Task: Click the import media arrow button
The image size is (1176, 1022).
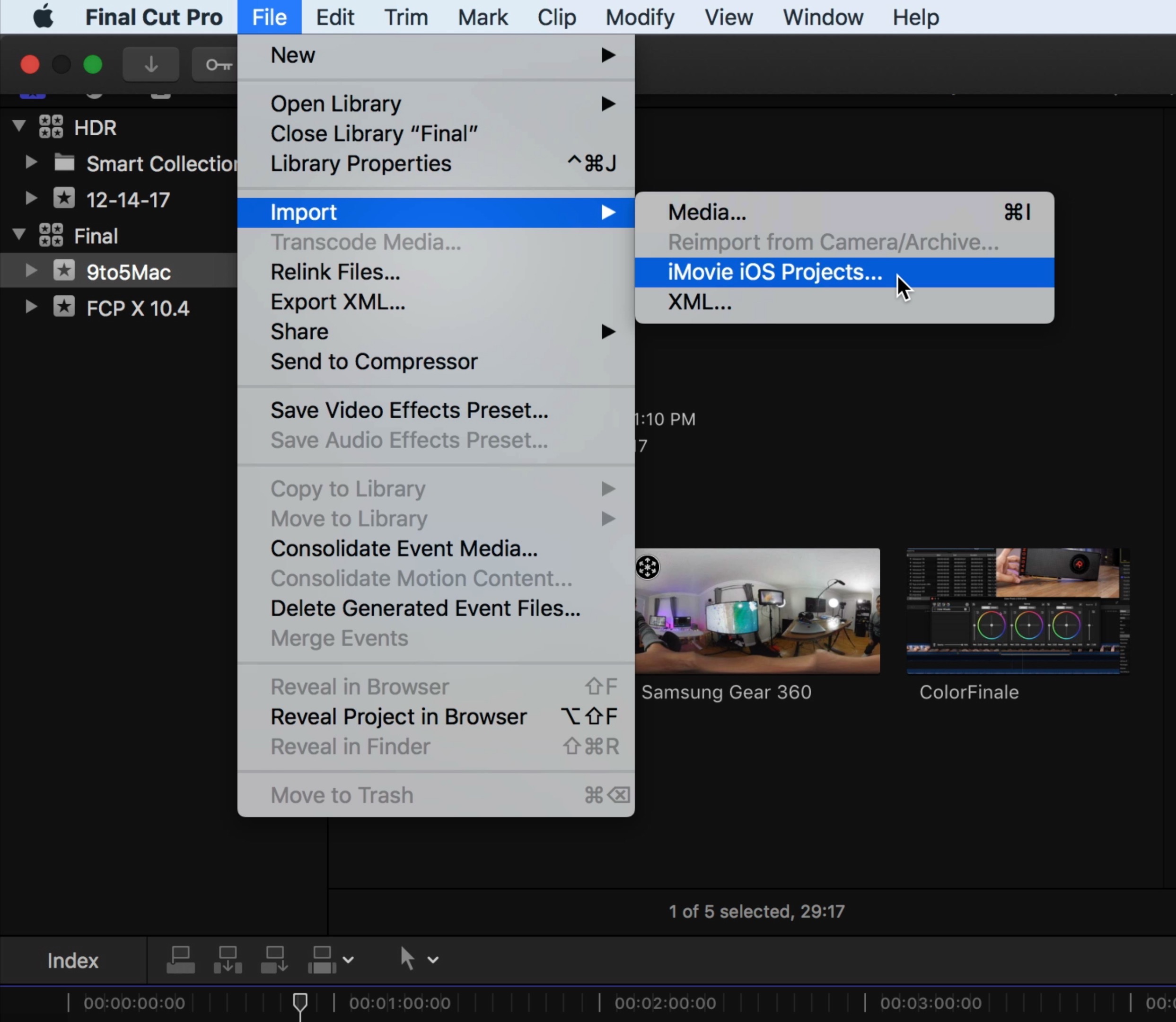Action: pos(150,64)
